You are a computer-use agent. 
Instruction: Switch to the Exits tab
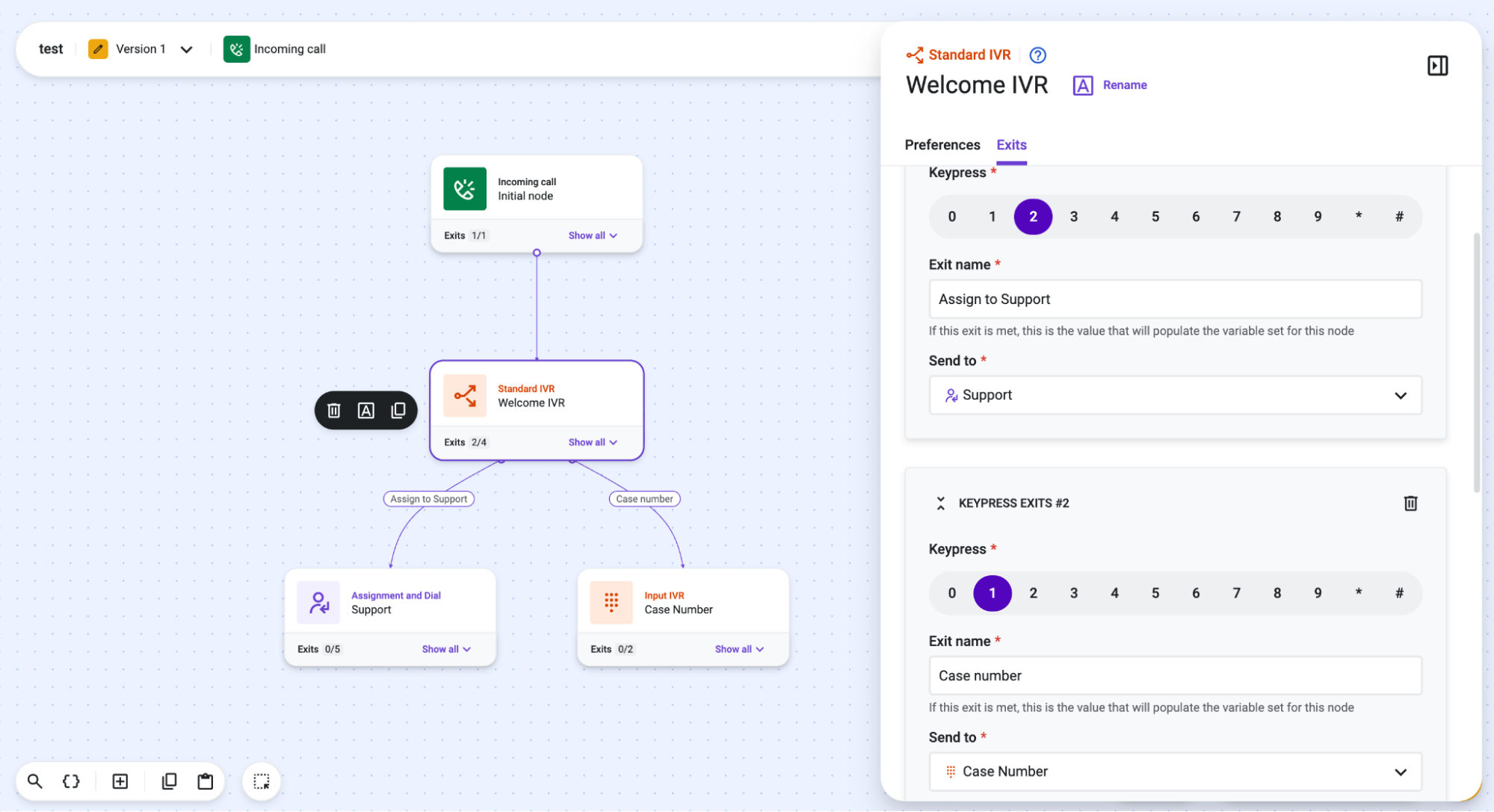click(x=1011, y=145)
